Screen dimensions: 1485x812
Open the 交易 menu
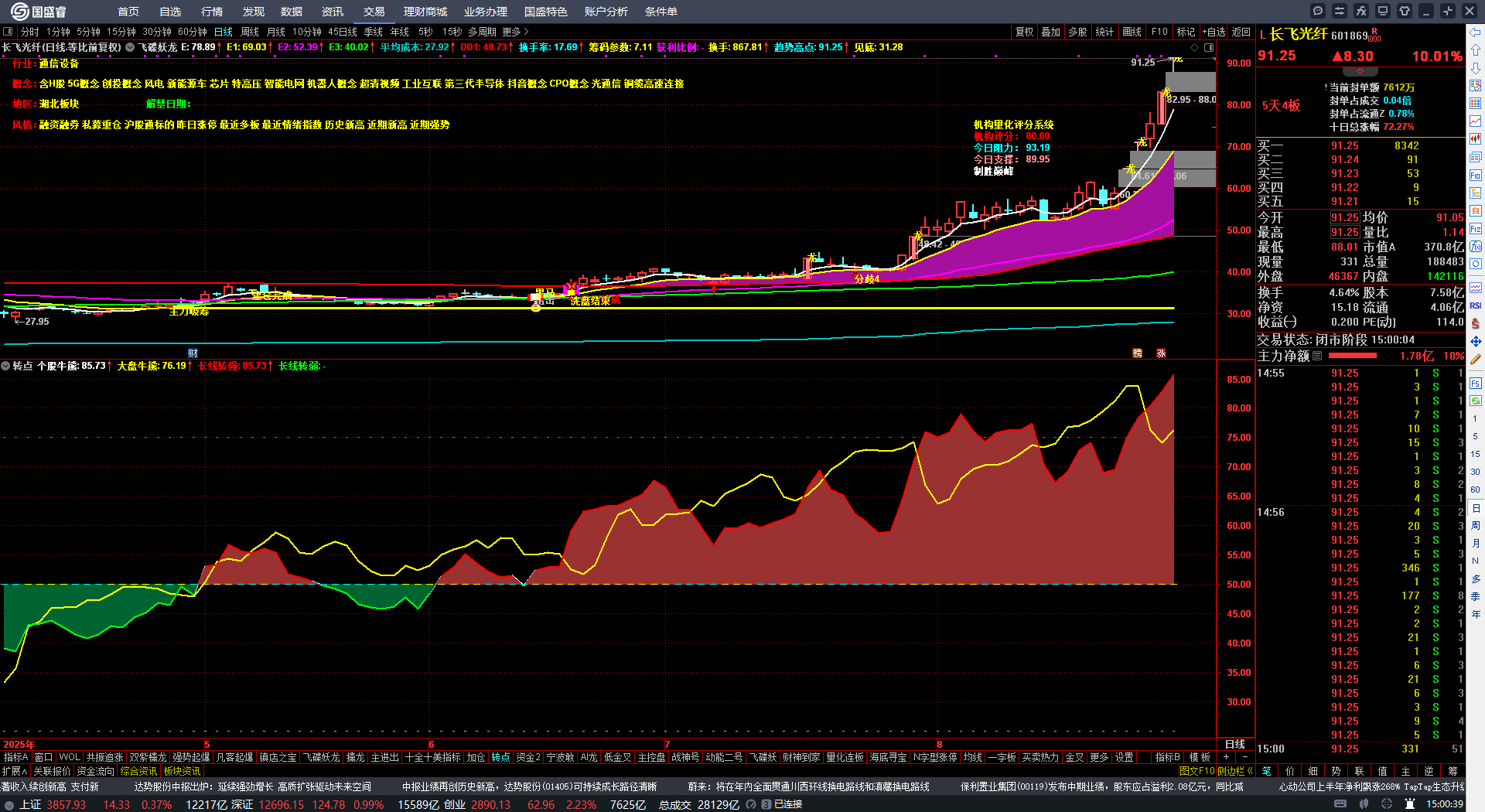[x=374, y=12]
